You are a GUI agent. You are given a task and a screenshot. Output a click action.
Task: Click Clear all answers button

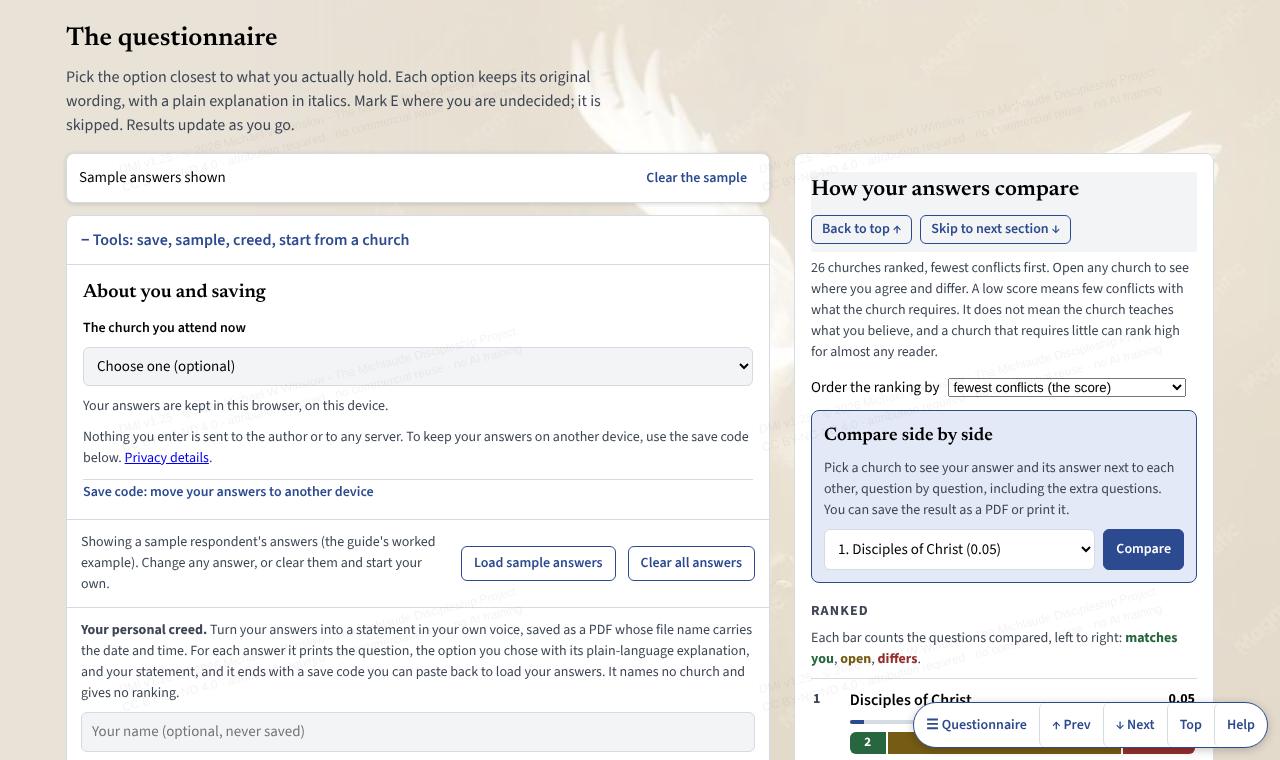point(691,563)
